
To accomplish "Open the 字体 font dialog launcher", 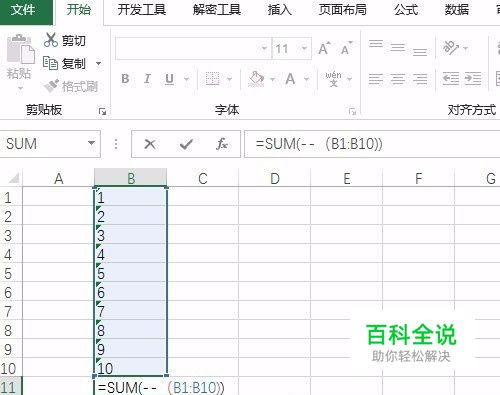I will (x=352, y=112).
